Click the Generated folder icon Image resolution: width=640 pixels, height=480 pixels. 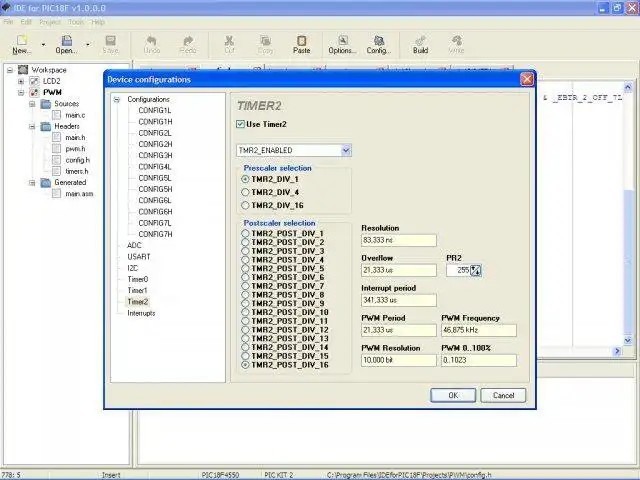[x=46, y=182]
